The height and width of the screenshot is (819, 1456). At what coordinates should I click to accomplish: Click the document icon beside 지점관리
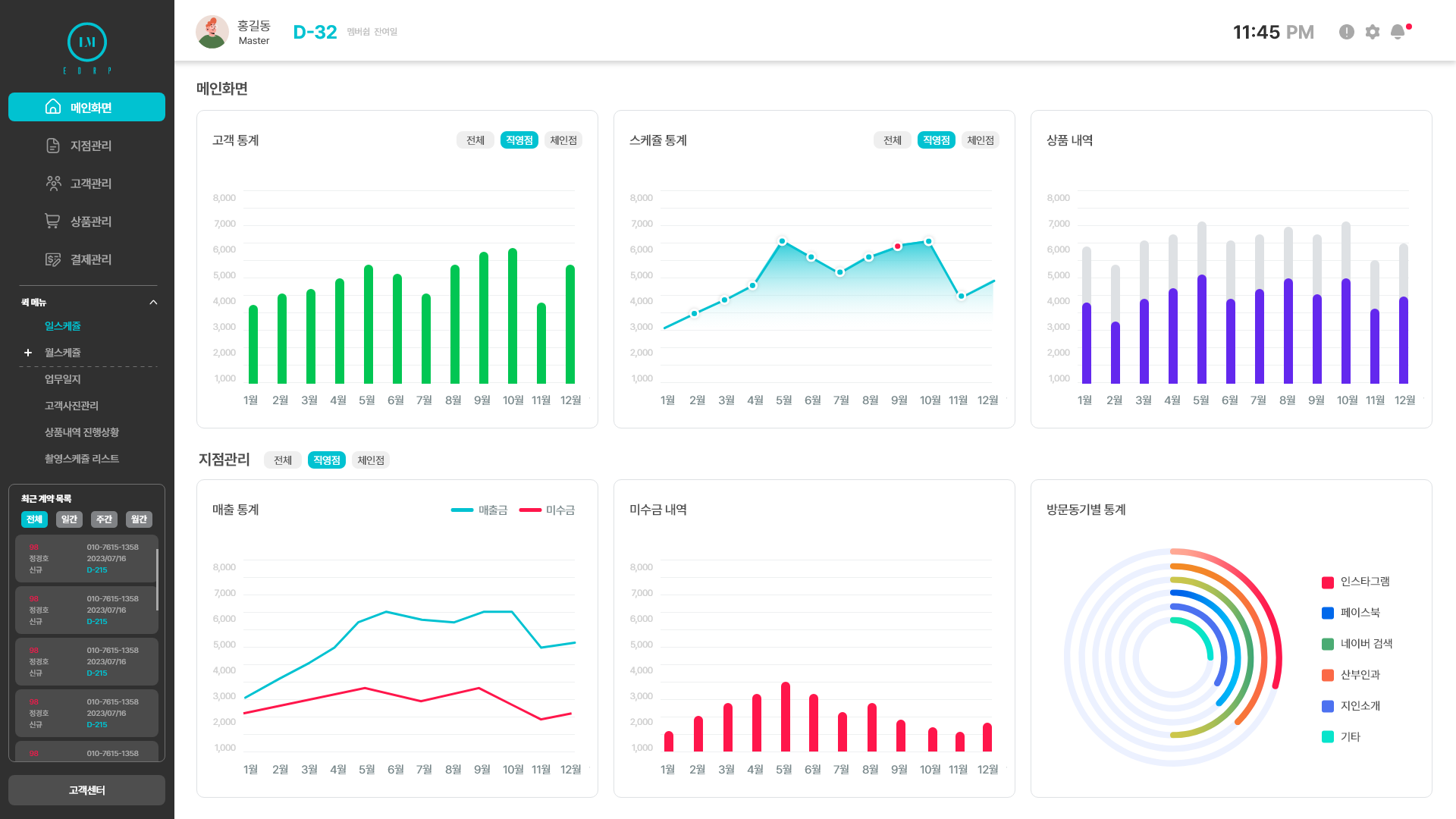(x=53, y=146)
